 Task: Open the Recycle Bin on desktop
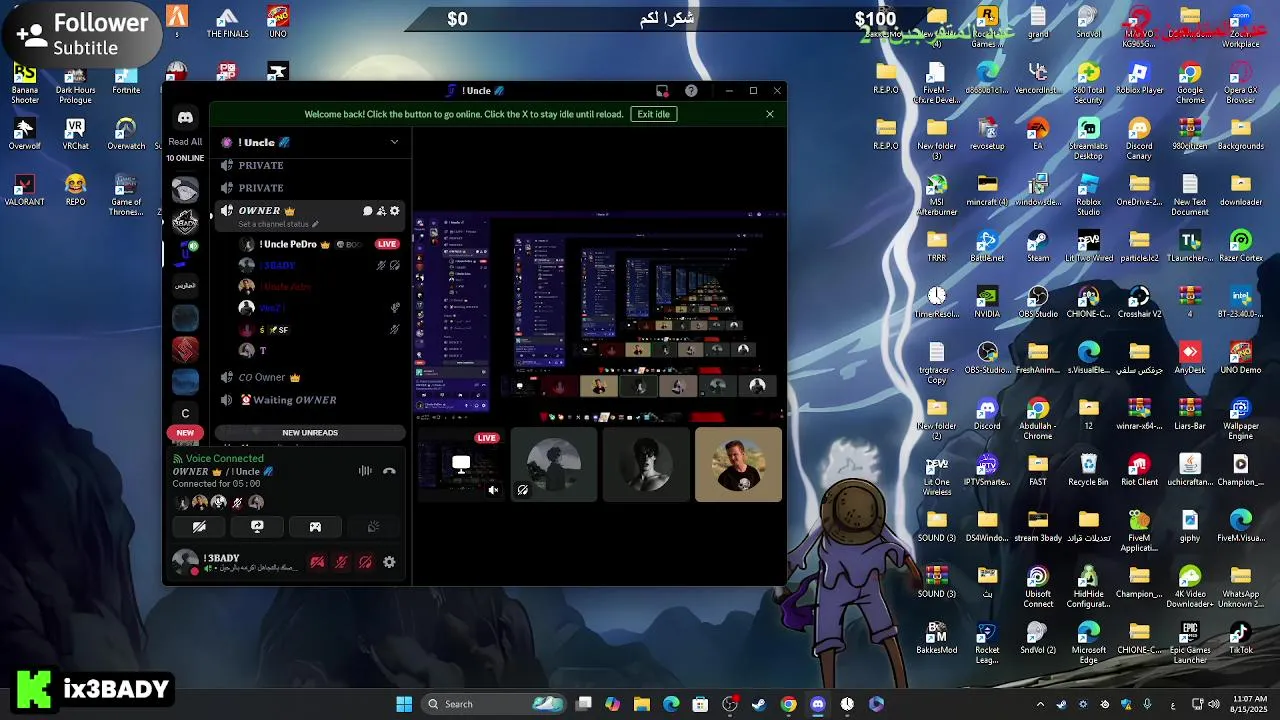click(x=1088, y=470)
